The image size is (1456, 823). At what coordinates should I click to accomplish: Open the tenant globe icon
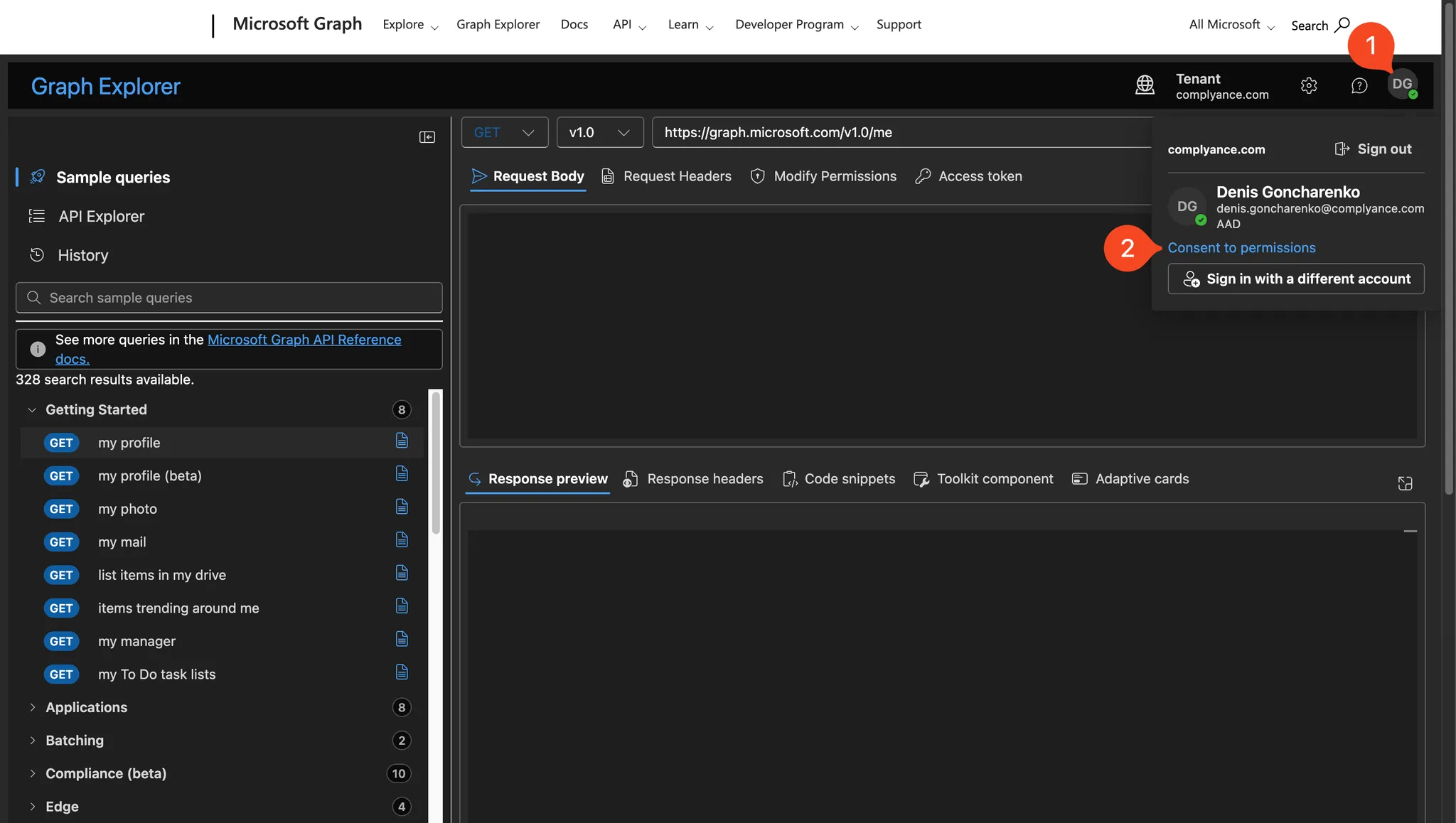[1145, 85]
